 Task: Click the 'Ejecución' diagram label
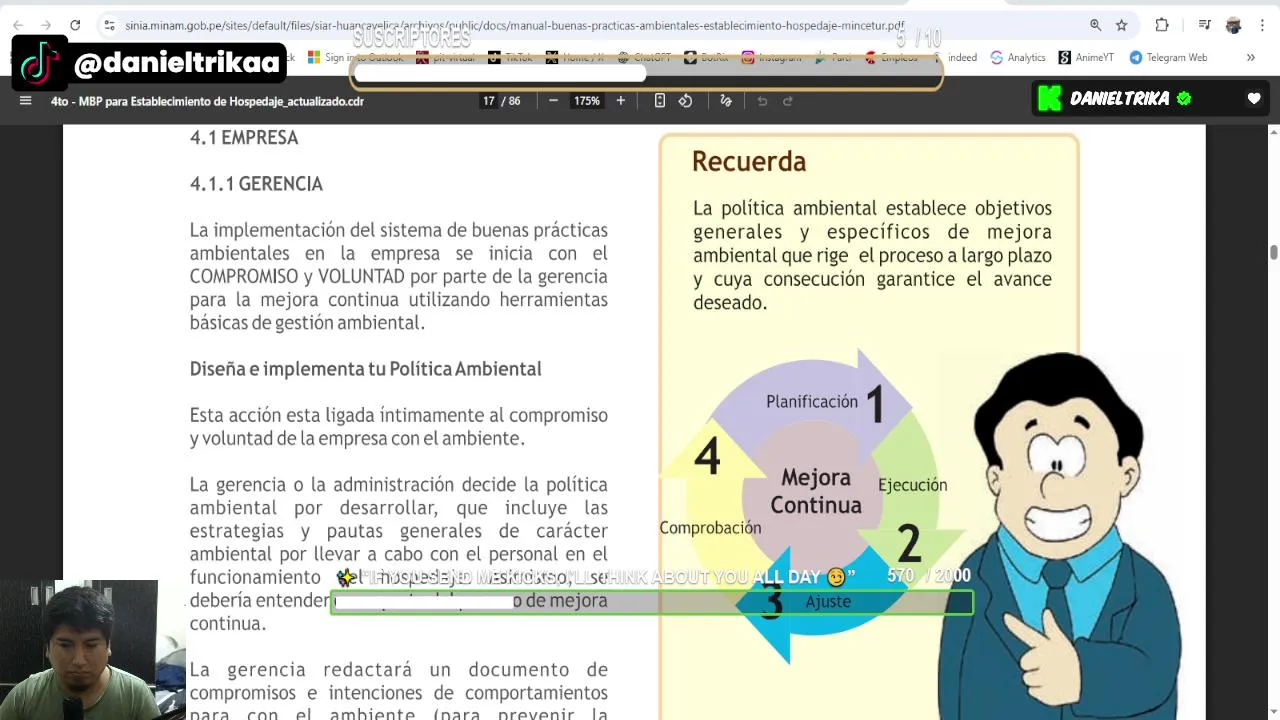(x=912, y=485)
